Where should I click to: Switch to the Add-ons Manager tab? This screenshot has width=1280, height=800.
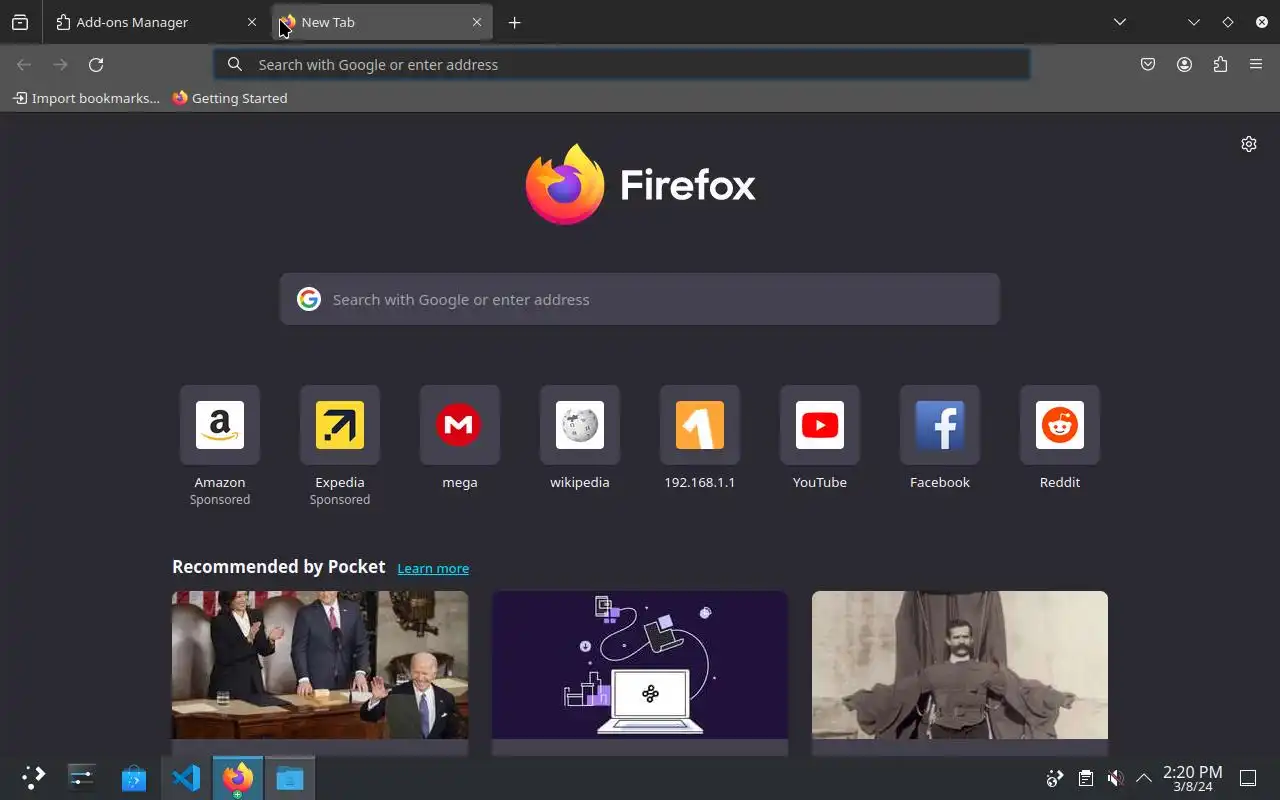tap(157, 22)
